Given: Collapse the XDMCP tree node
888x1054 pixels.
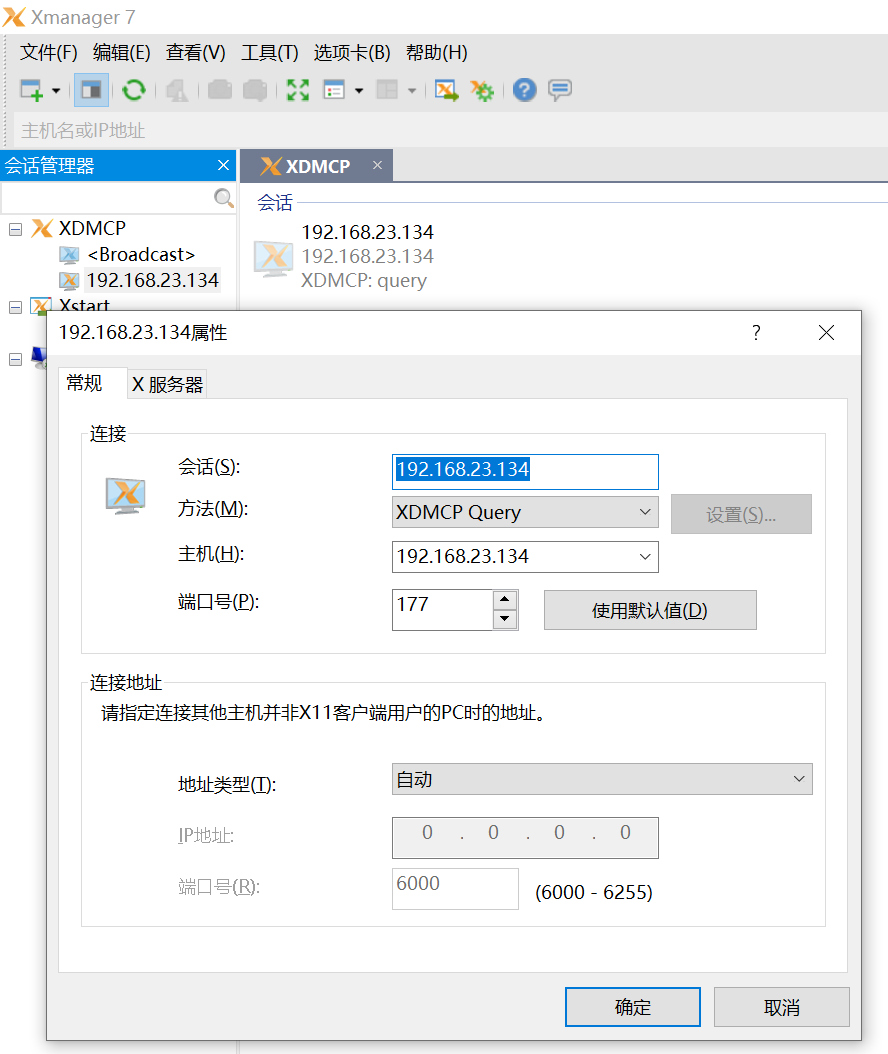Looking at the screenshot, I should click(x=15, y=229).
